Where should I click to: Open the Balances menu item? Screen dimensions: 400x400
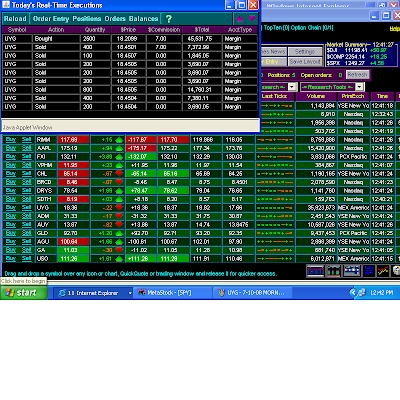pyautogui.click(x=143, y=19)
